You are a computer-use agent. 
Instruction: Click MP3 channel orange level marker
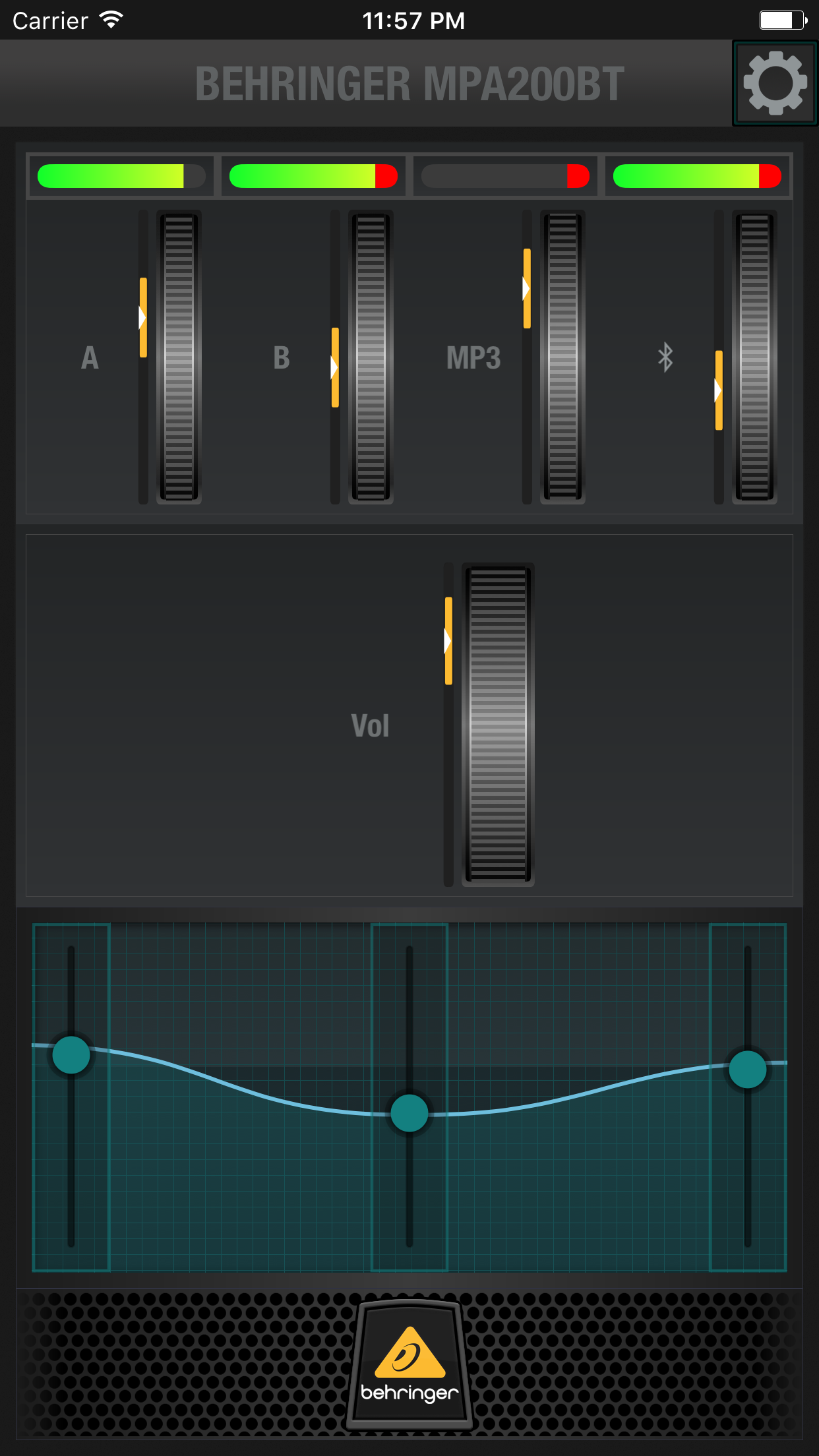527,288
